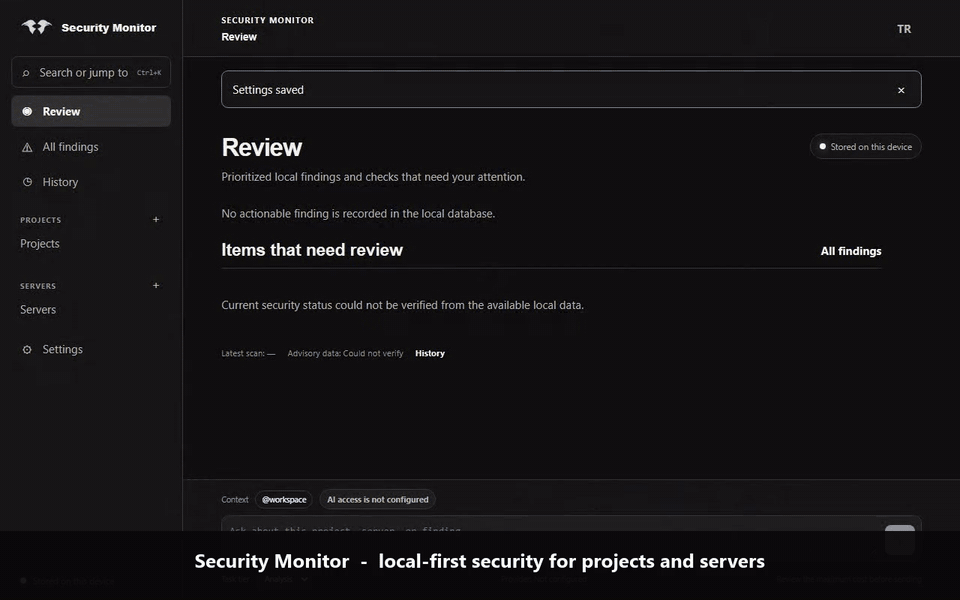Viewport: 960px width, 600px height.
Task: Focus the Search or jump to field
Action: point(91,72)
